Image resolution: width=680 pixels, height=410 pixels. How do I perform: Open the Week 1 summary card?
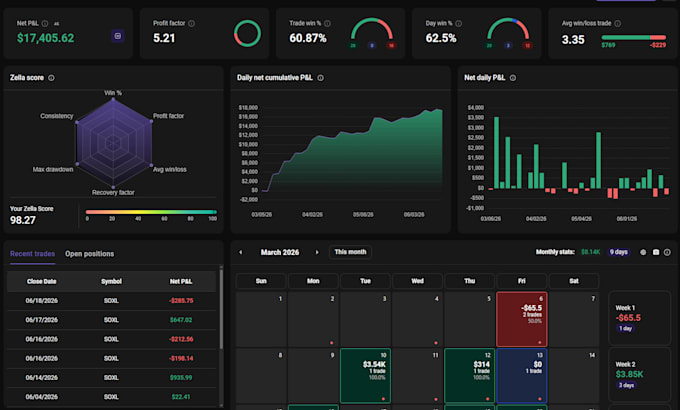640,318
